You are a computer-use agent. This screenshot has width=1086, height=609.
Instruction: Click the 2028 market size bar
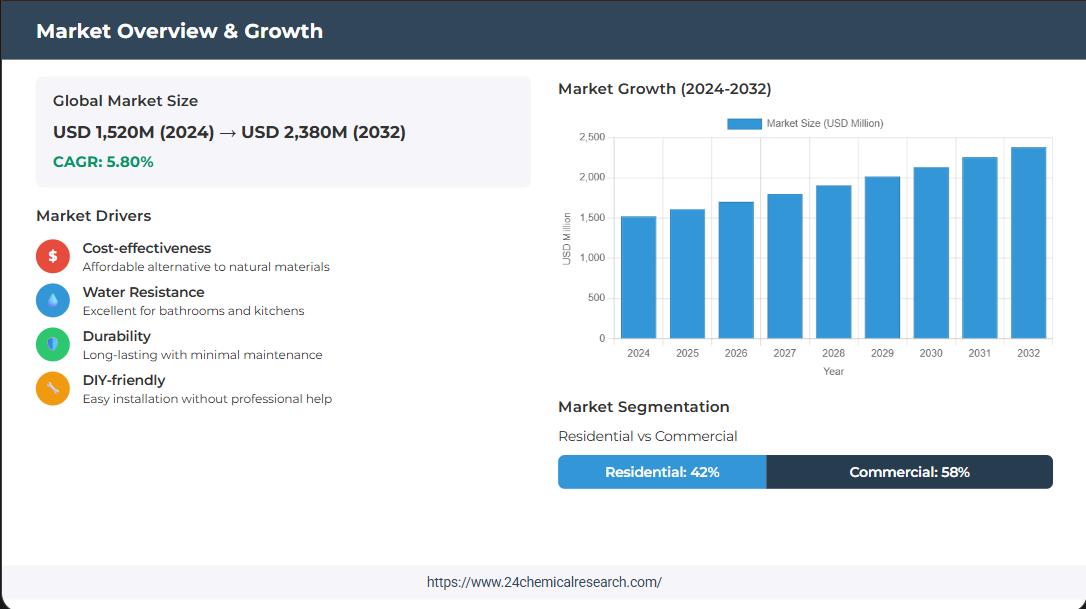[x=833, y=262]
